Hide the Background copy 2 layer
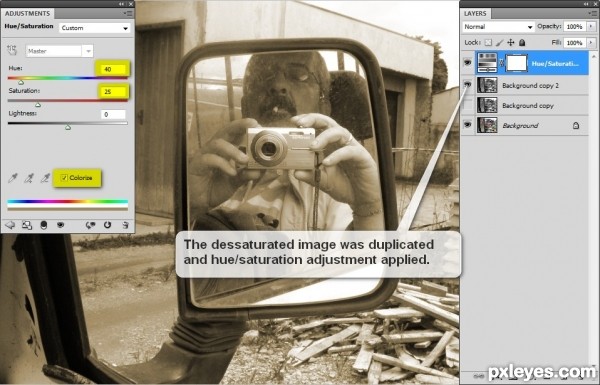Image resolution: width=600 pixels, height=385 pixels. [468, 85]
